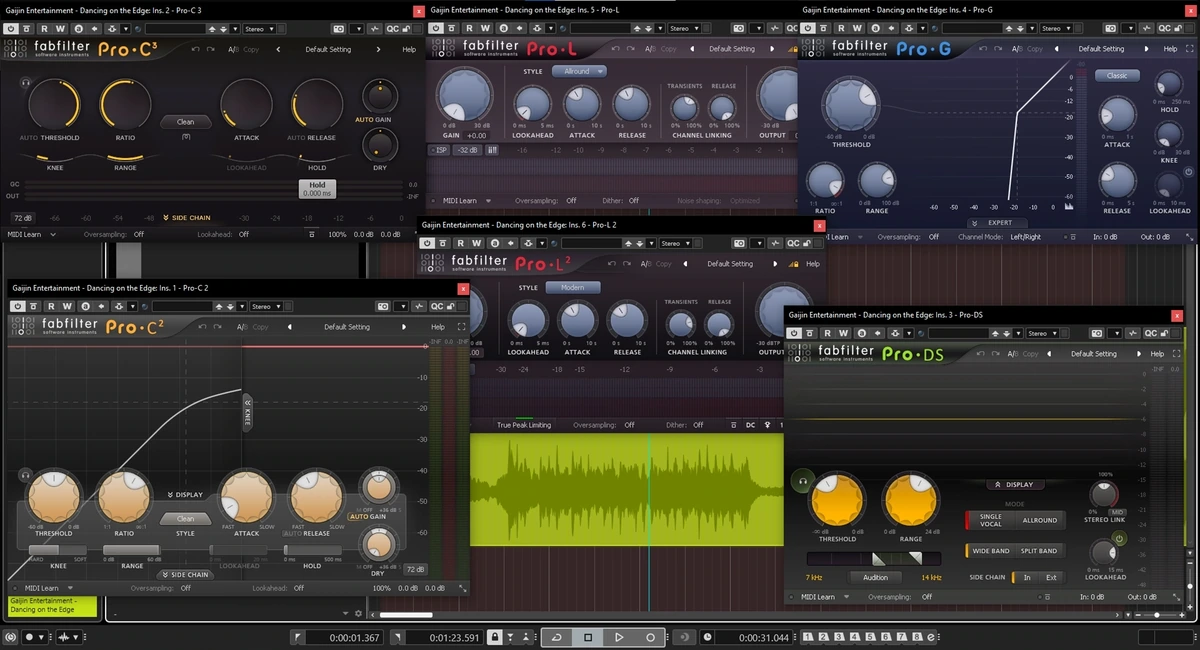
Task: Click marker number 1 in the transport bar
Action: click(x=808, y=637)
